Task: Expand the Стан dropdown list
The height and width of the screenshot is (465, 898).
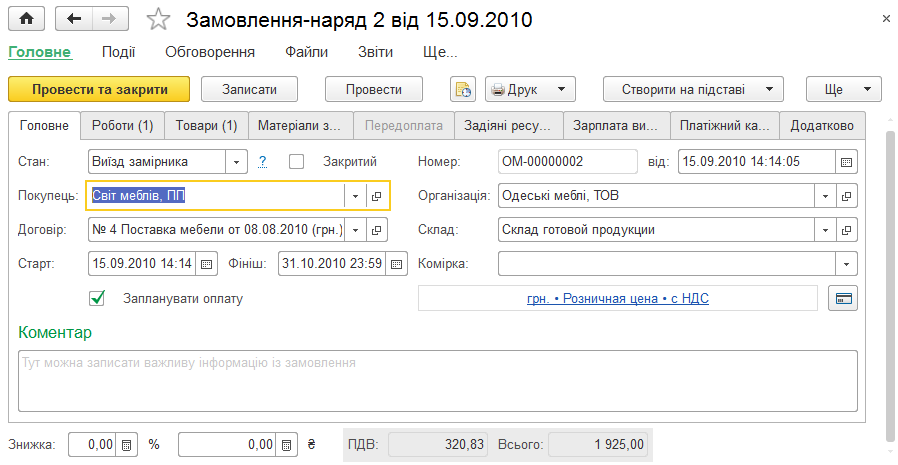Action: click(237, 161)
